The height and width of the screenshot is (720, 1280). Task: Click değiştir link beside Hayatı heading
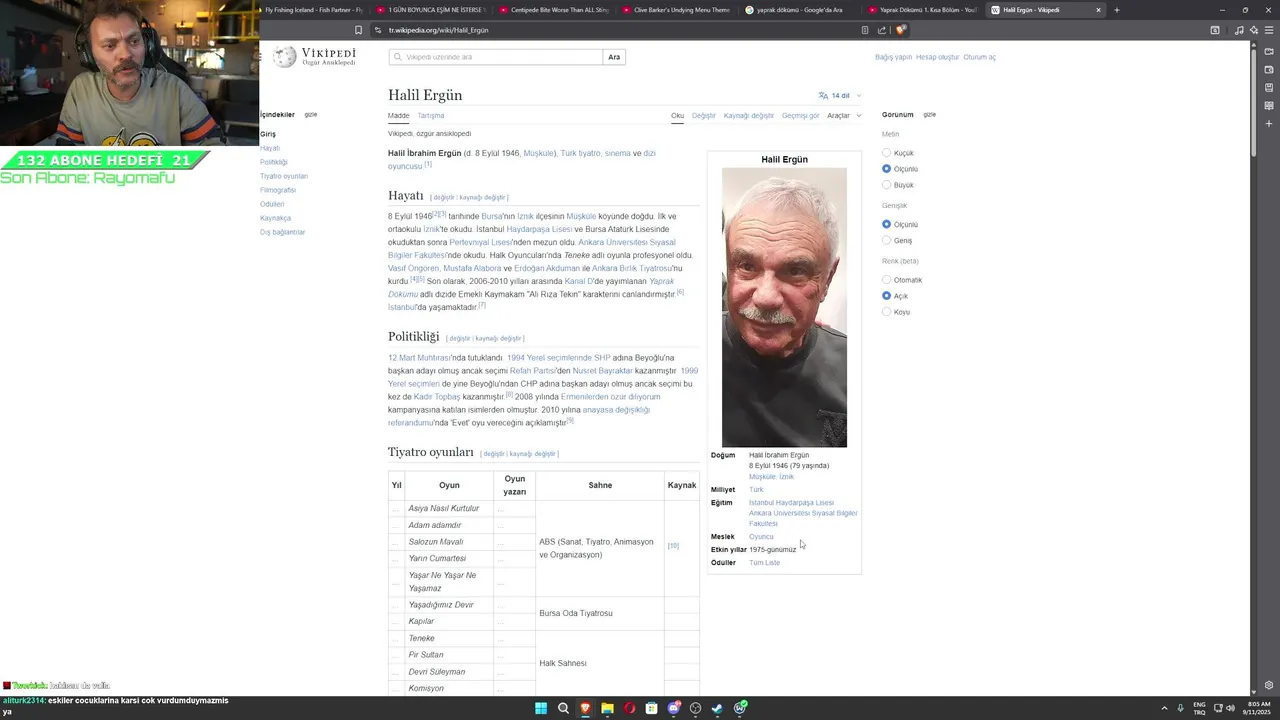(443, 197)
